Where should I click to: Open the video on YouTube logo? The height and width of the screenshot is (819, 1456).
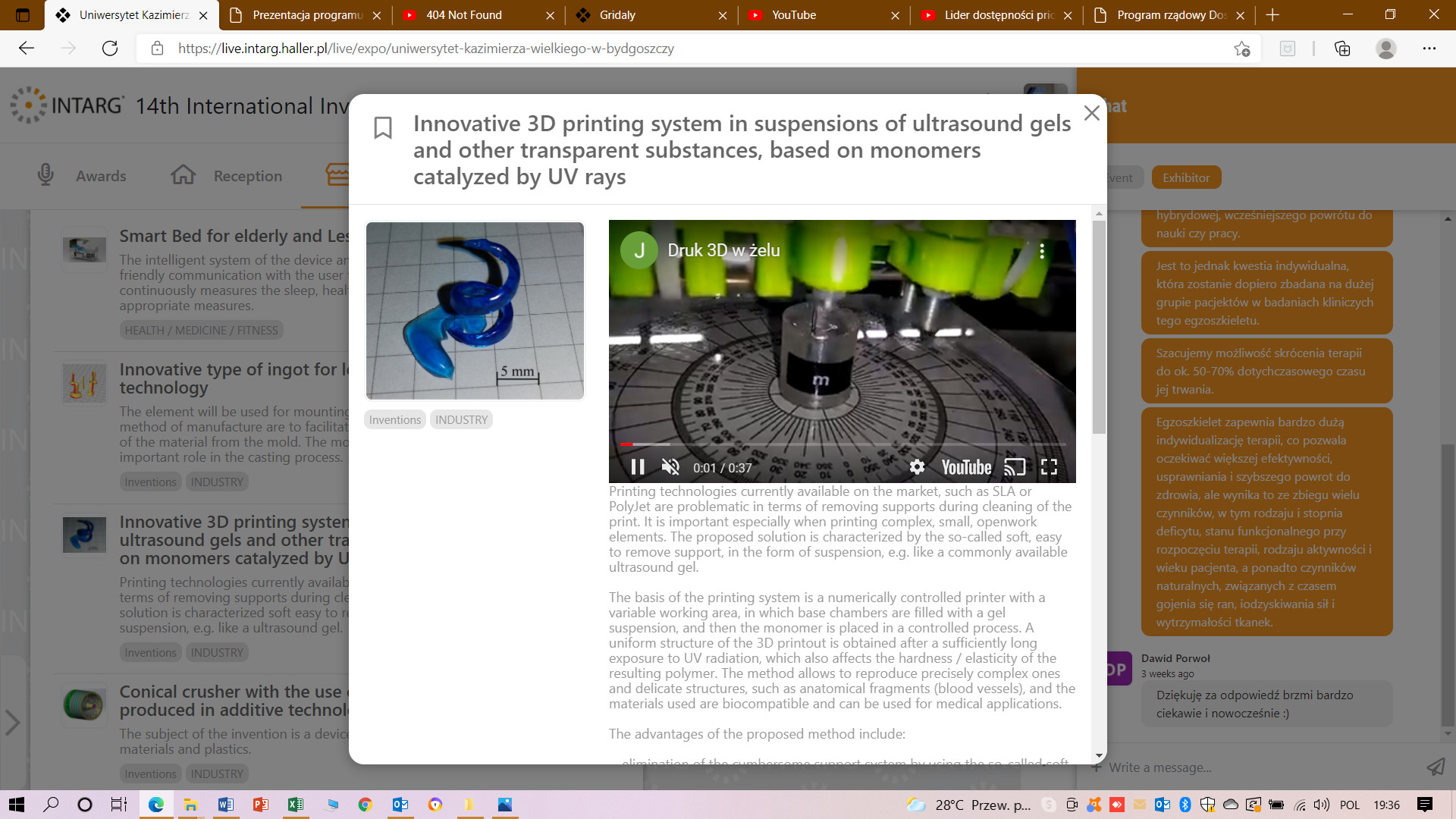point(966,467)
